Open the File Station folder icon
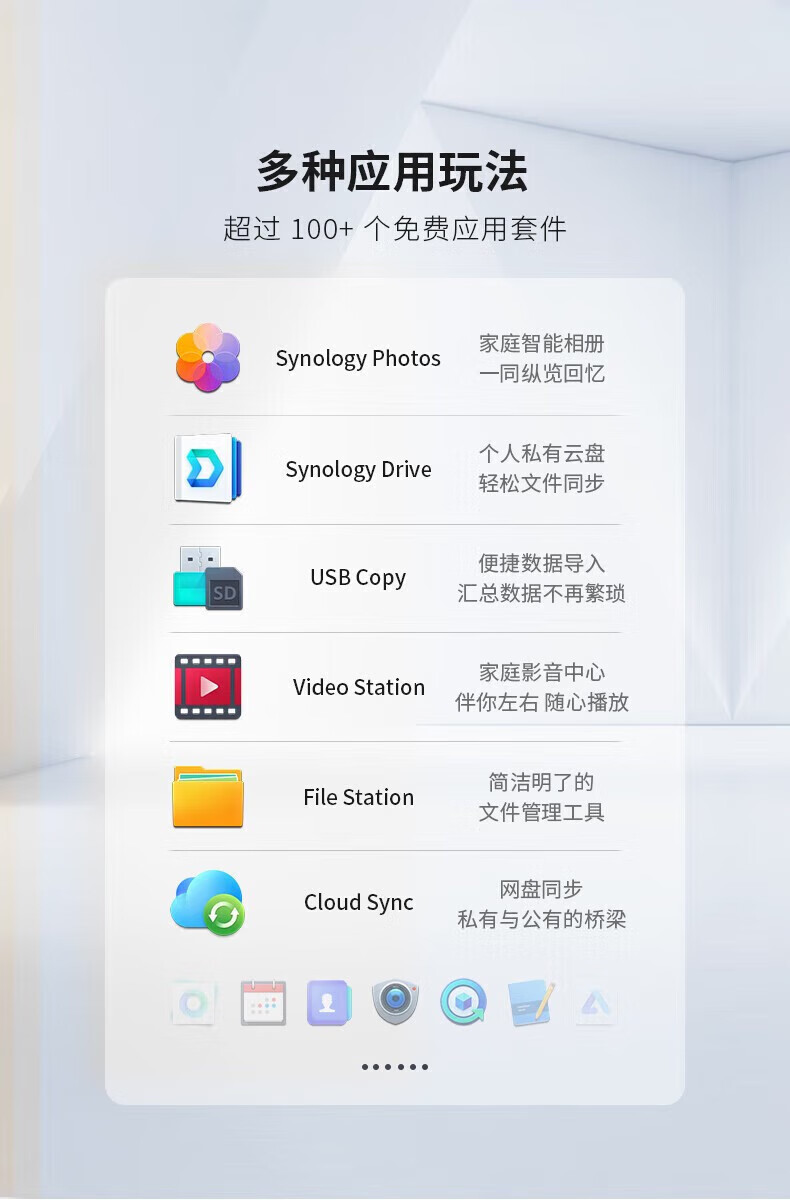Image resolution: width=790 pixels, height=1200 pixels. click(x=208, y=796)
